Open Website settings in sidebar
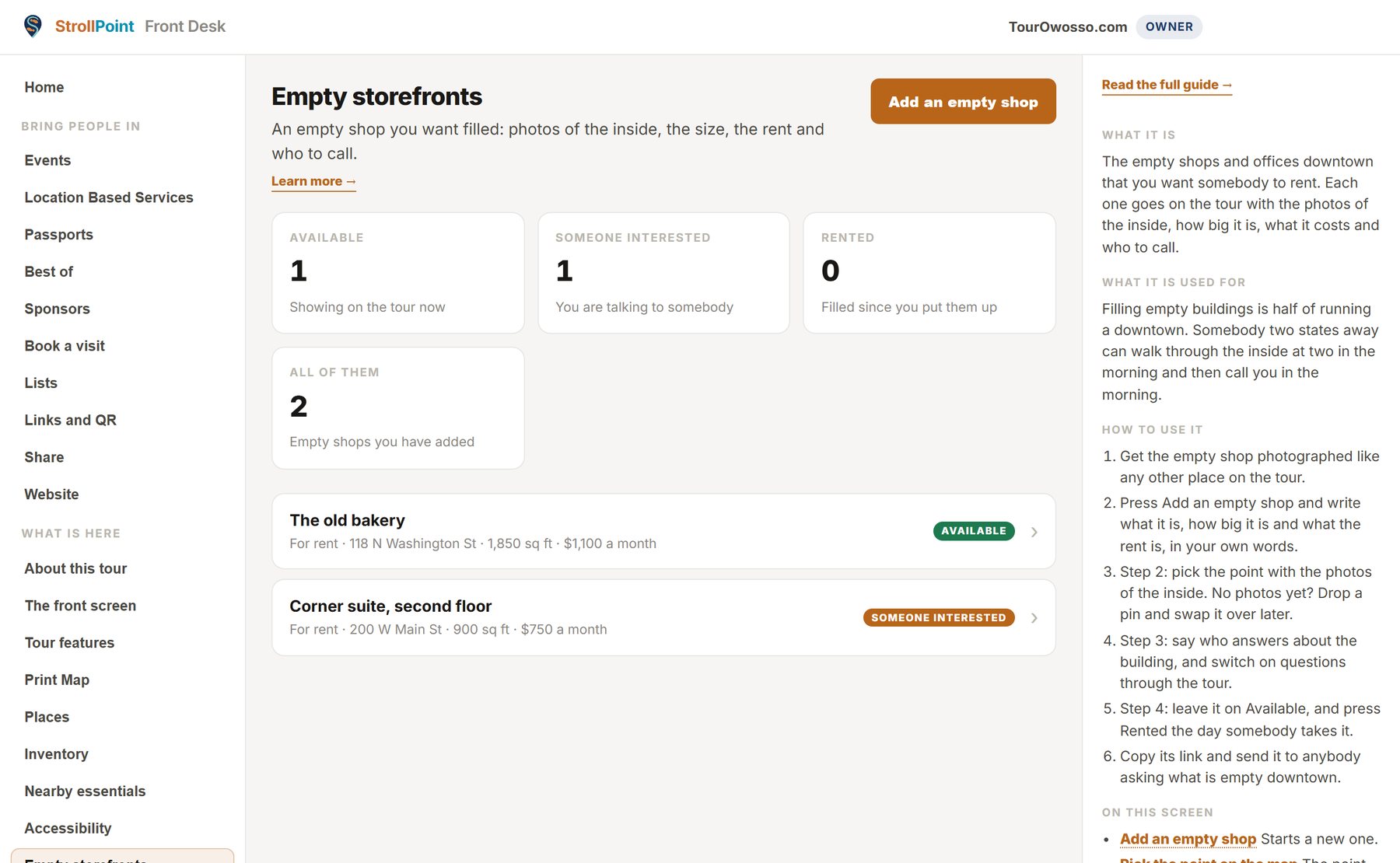The image size is (1400, 863). [51, 494]
